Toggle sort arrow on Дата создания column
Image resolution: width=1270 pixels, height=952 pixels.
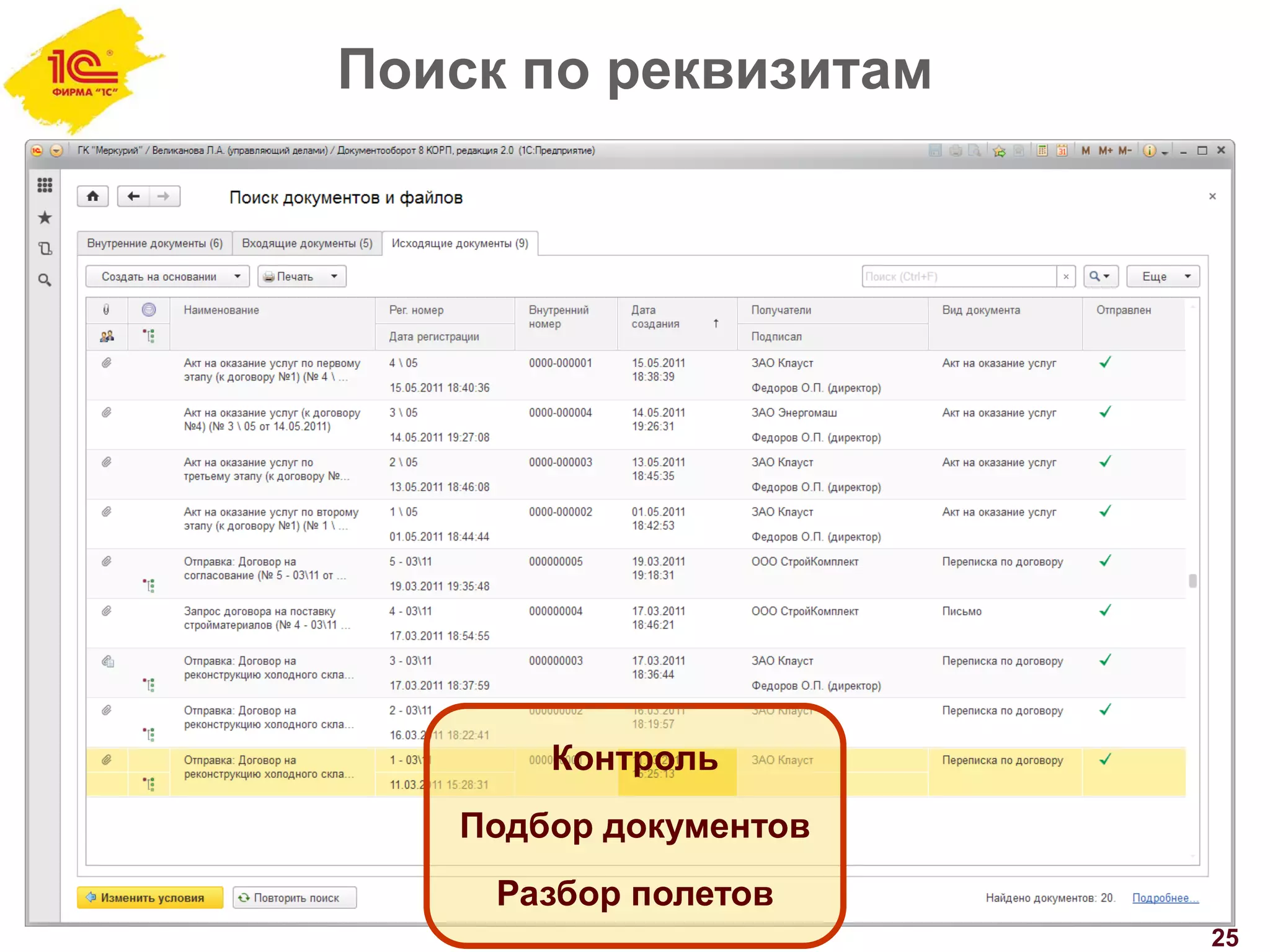coord(716,324)
